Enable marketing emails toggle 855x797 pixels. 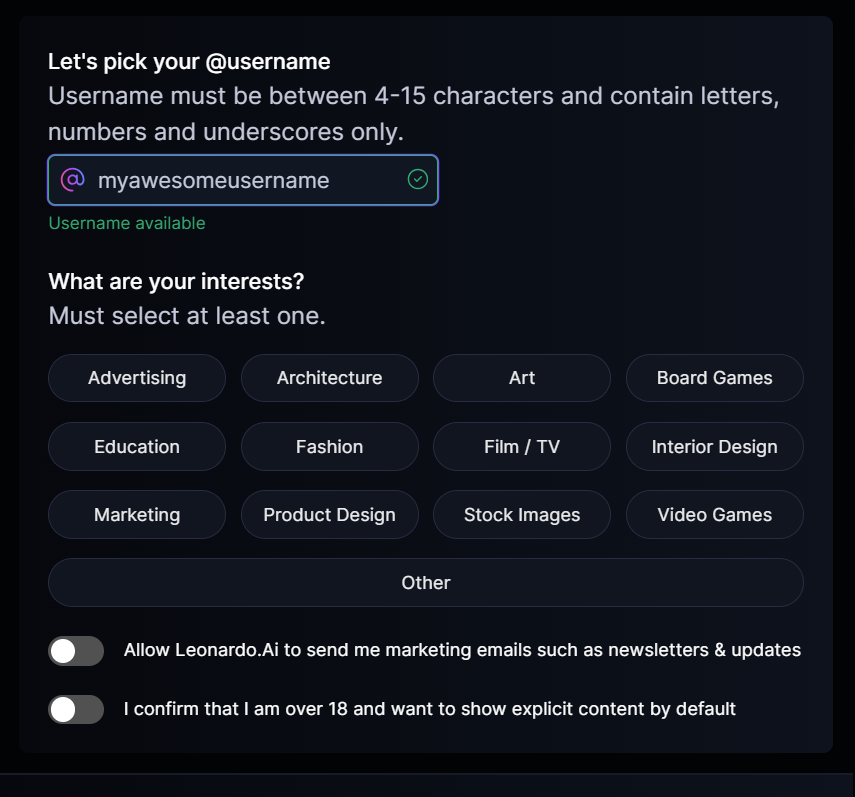click(x=76, y=651)
